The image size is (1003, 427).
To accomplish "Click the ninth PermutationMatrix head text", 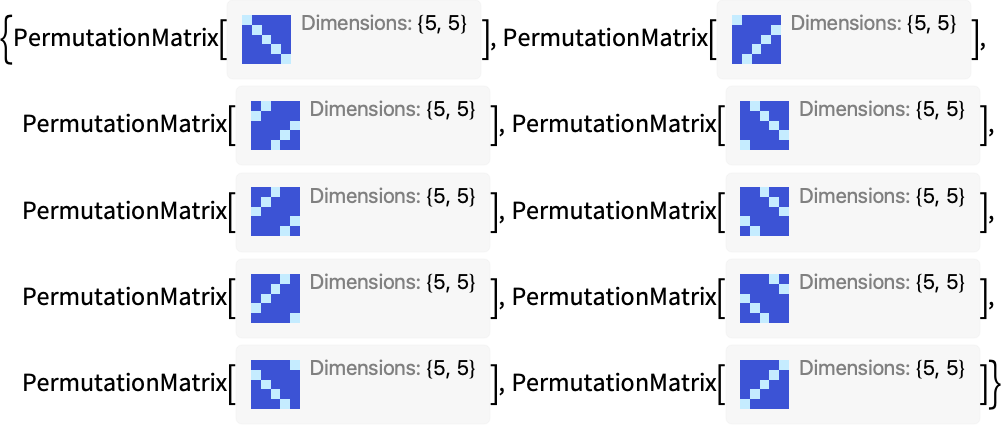I will coord(125,384).
